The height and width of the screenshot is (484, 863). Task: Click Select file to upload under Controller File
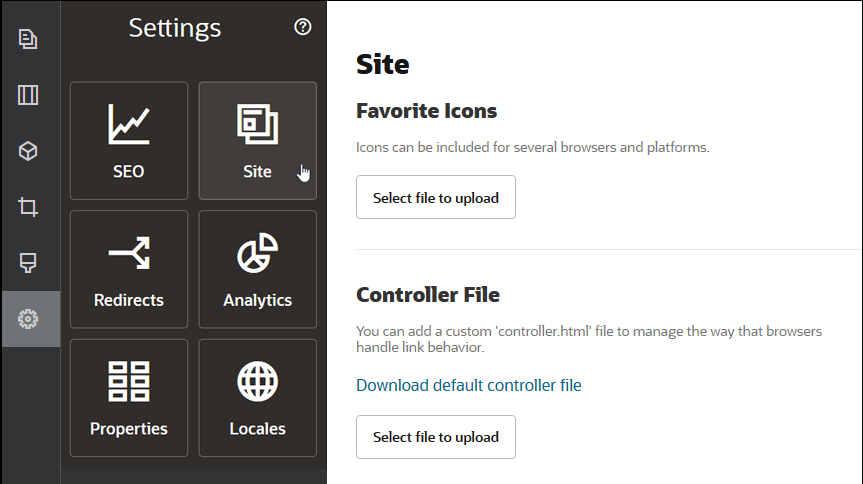tap(435, 437)
